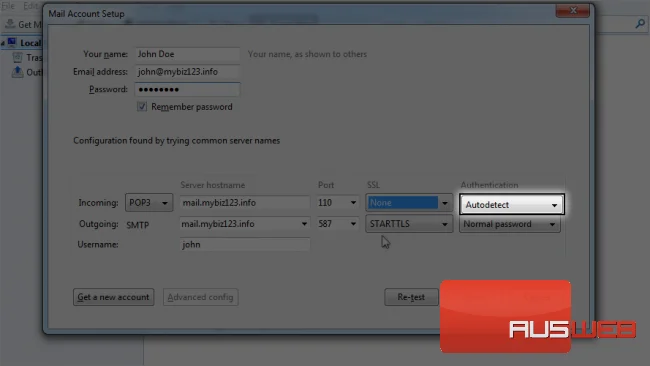Screen dimensions: 650x366
Task: Click the Advanced config button
Action: (x=201, y=297)
